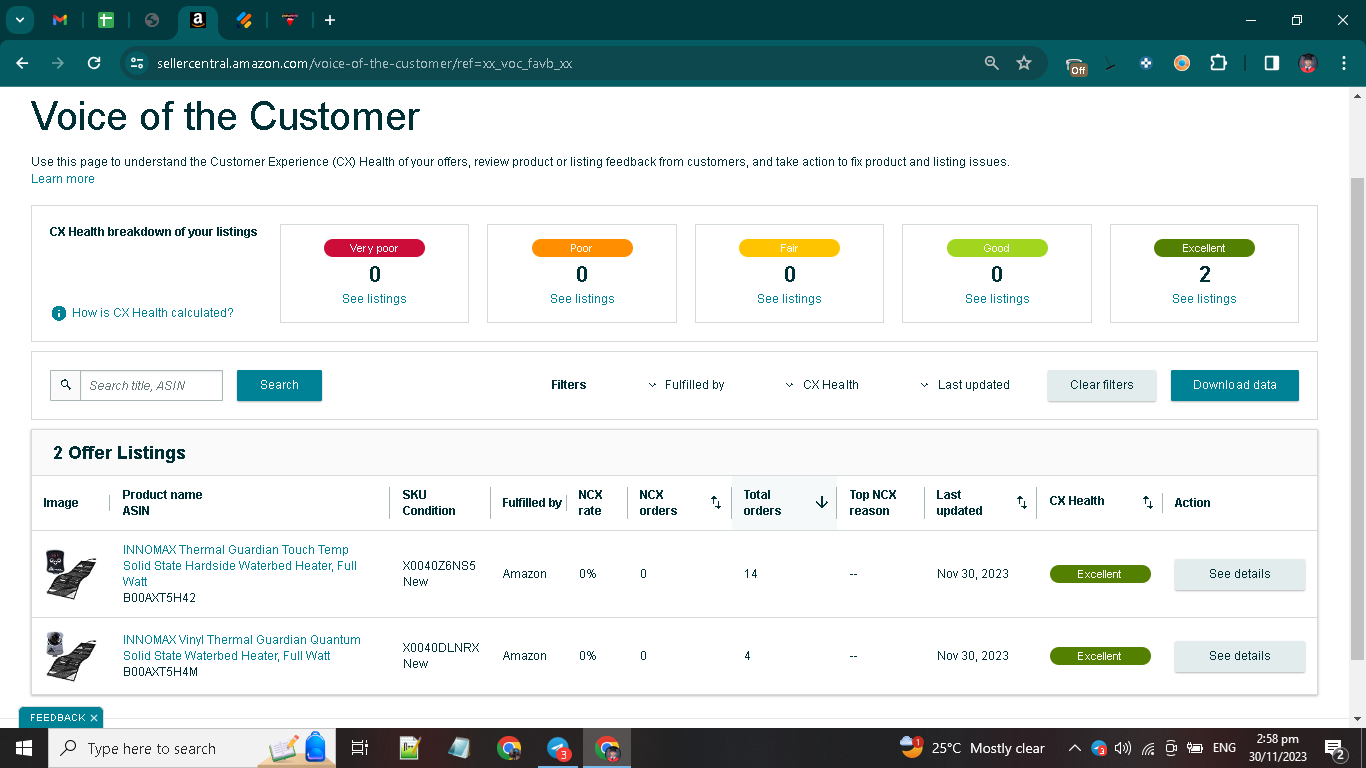Click the extension icon labeled Off
This screenshot has height=768, width=1366.
(x=1076, y=65)
